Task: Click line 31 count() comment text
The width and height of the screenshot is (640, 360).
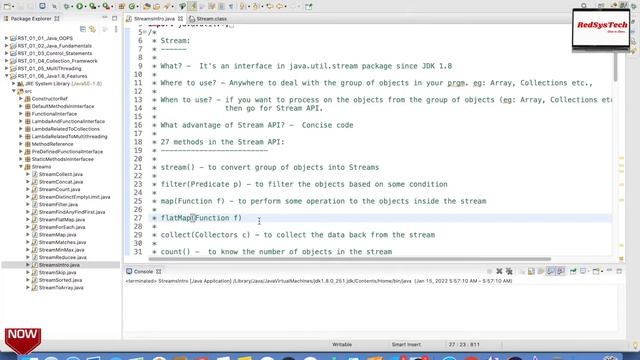Action: 276,252
